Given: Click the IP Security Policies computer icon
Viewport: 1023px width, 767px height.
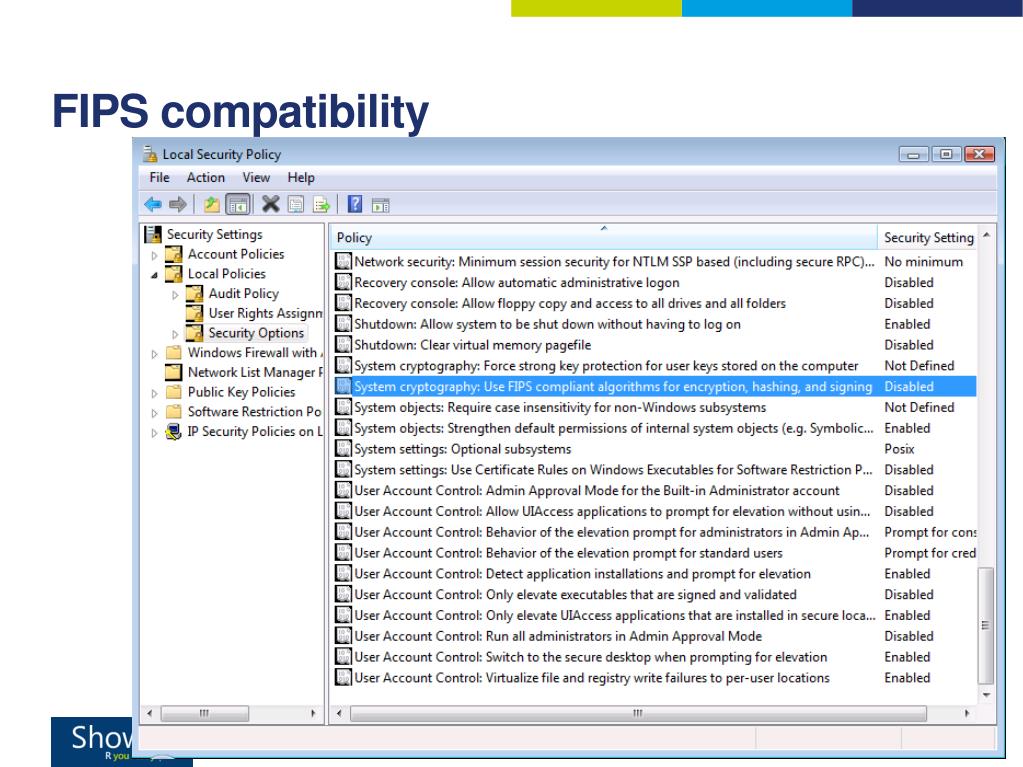Looking at the screenshot, I should coord(173,432).
